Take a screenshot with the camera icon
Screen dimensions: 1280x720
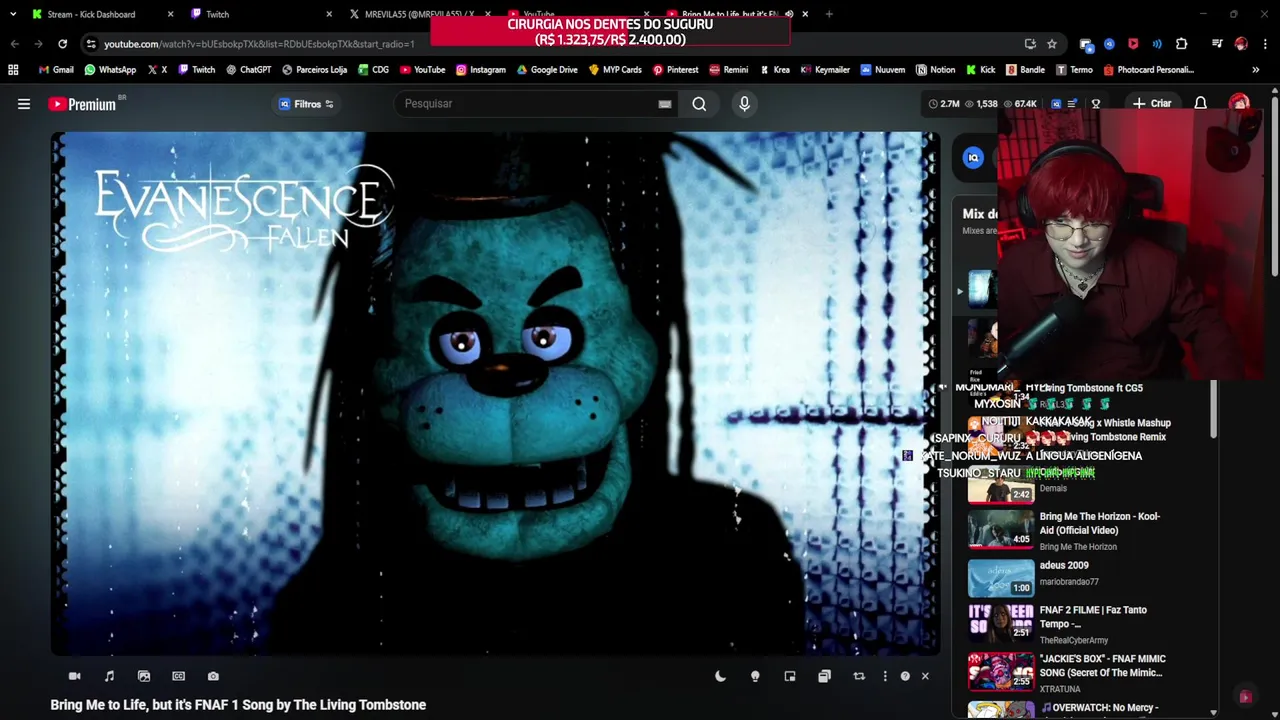[x=213, y=677]
